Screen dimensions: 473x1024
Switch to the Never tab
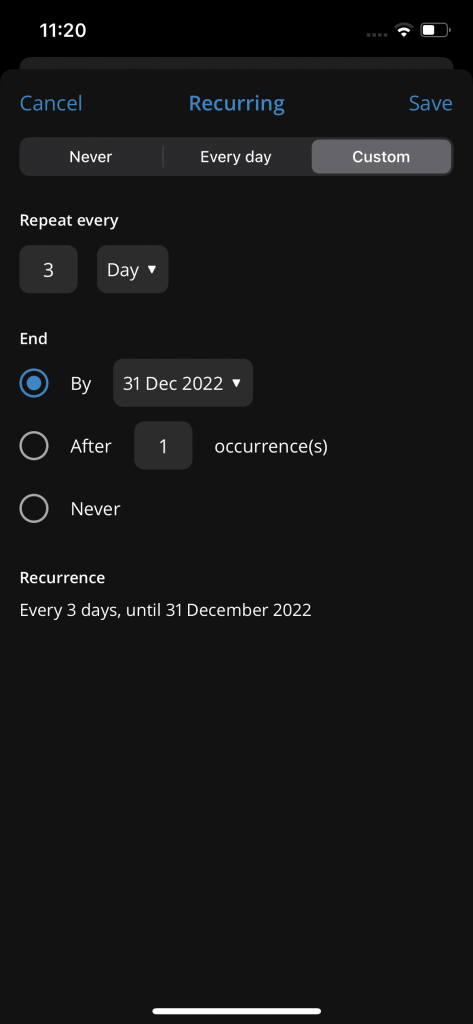coord(91,157)
